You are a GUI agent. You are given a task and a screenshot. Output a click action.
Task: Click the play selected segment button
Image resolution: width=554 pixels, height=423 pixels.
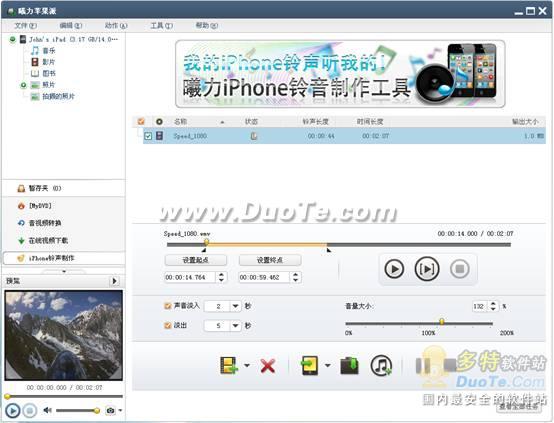pos(427,269)
